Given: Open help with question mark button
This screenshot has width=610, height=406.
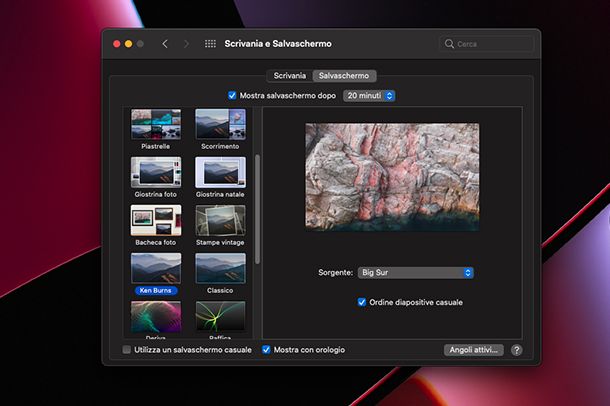Looking at the screenshot, I should 516,350.
